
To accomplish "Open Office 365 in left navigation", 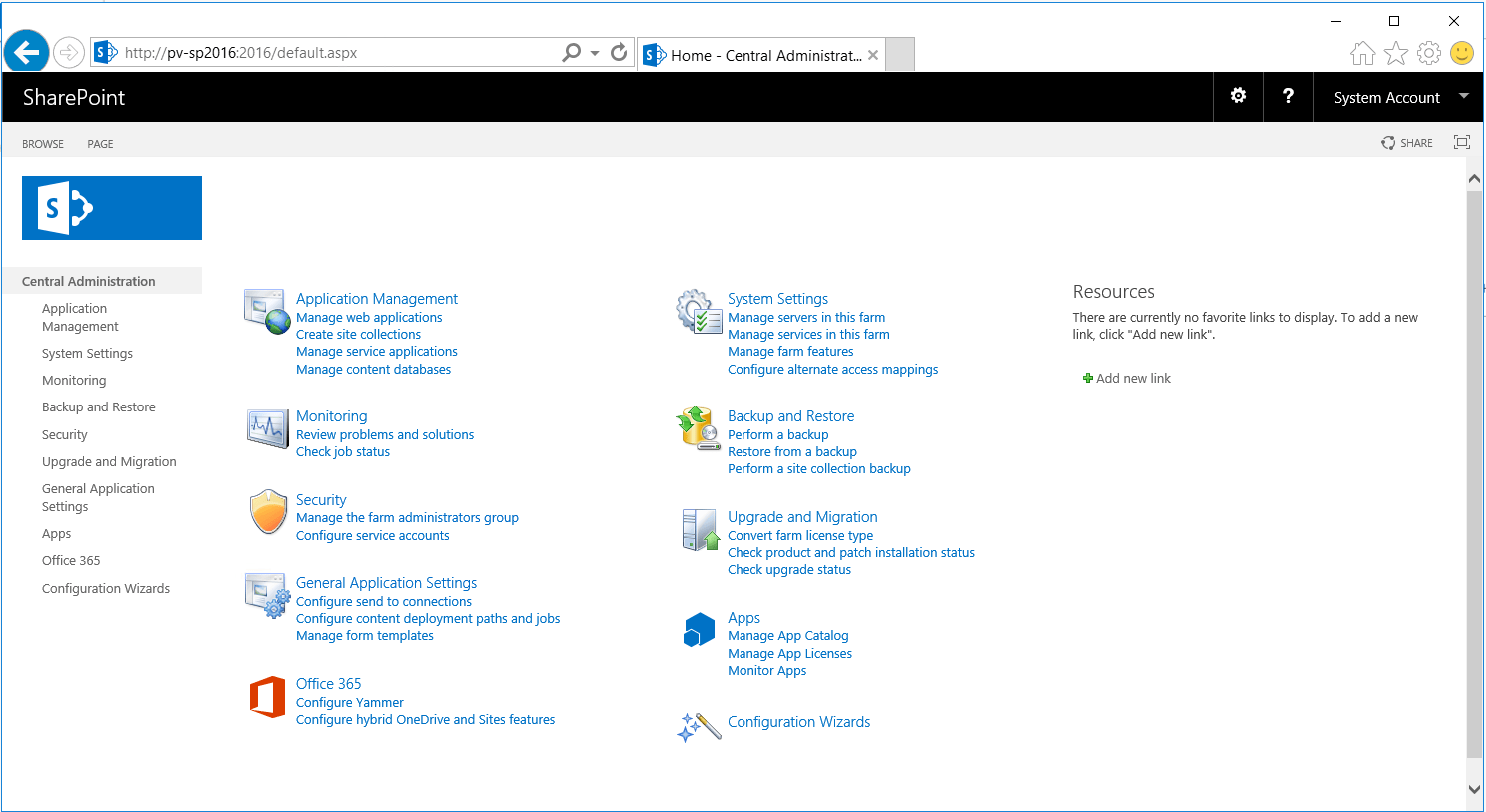I will tap(71, 560).
